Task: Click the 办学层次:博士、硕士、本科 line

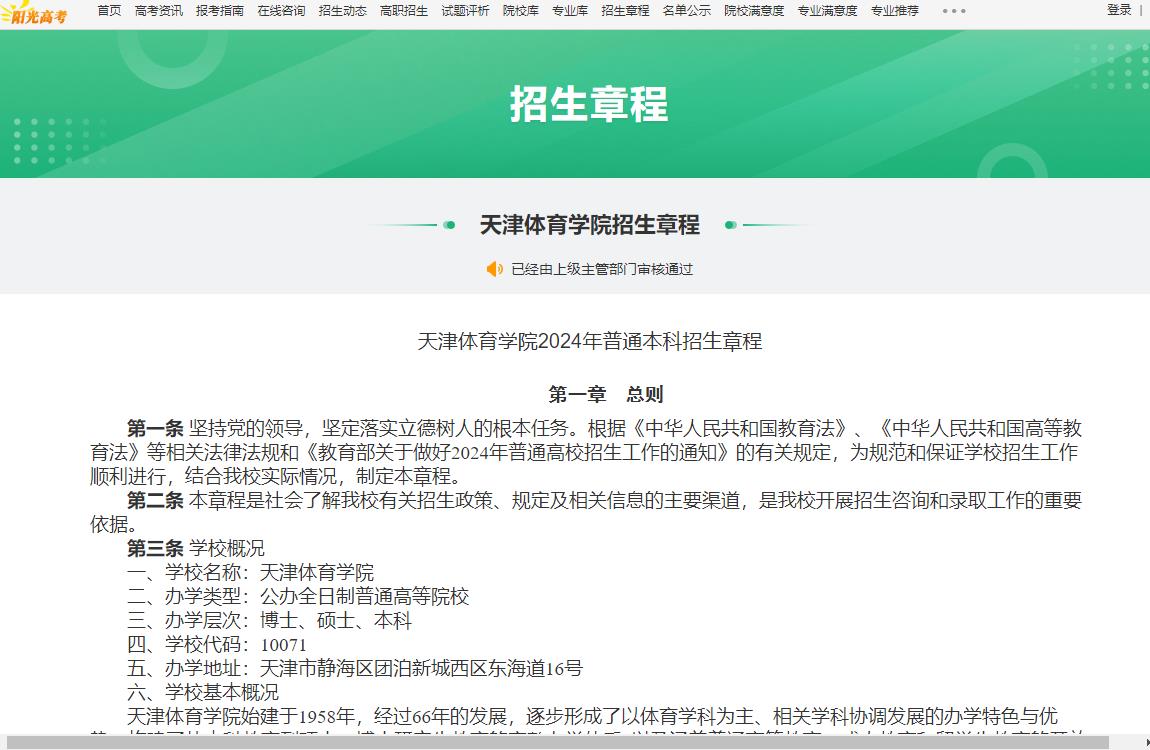Action: (269, 620)
